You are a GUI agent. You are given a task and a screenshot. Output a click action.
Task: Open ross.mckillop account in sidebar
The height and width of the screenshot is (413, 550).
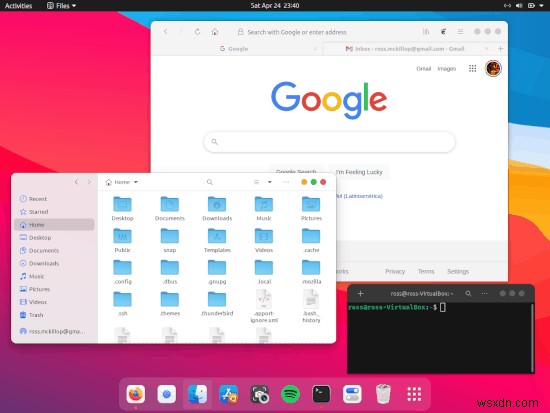54,331
